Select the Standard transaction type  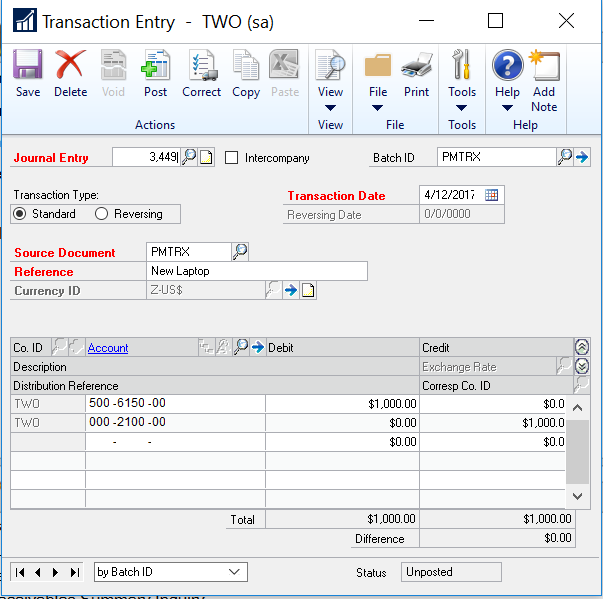(x=21, y=214)
